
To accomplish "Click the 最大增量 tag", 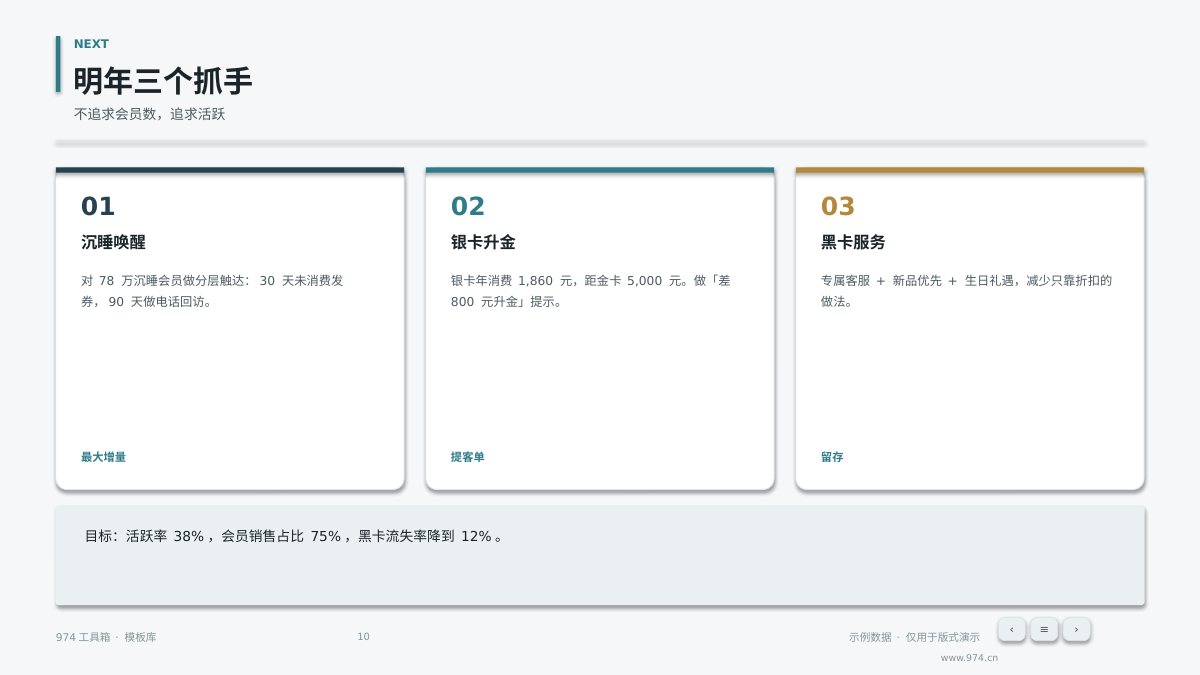I will pyautogui.click(x=103, y=457).
